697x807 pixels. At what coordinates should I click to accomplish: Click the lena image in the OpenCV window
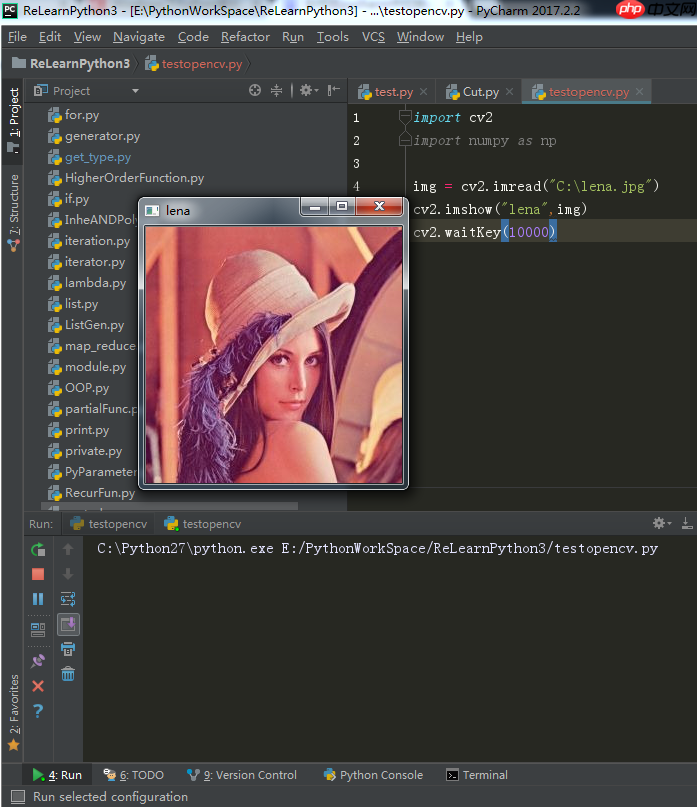point(273,355)
